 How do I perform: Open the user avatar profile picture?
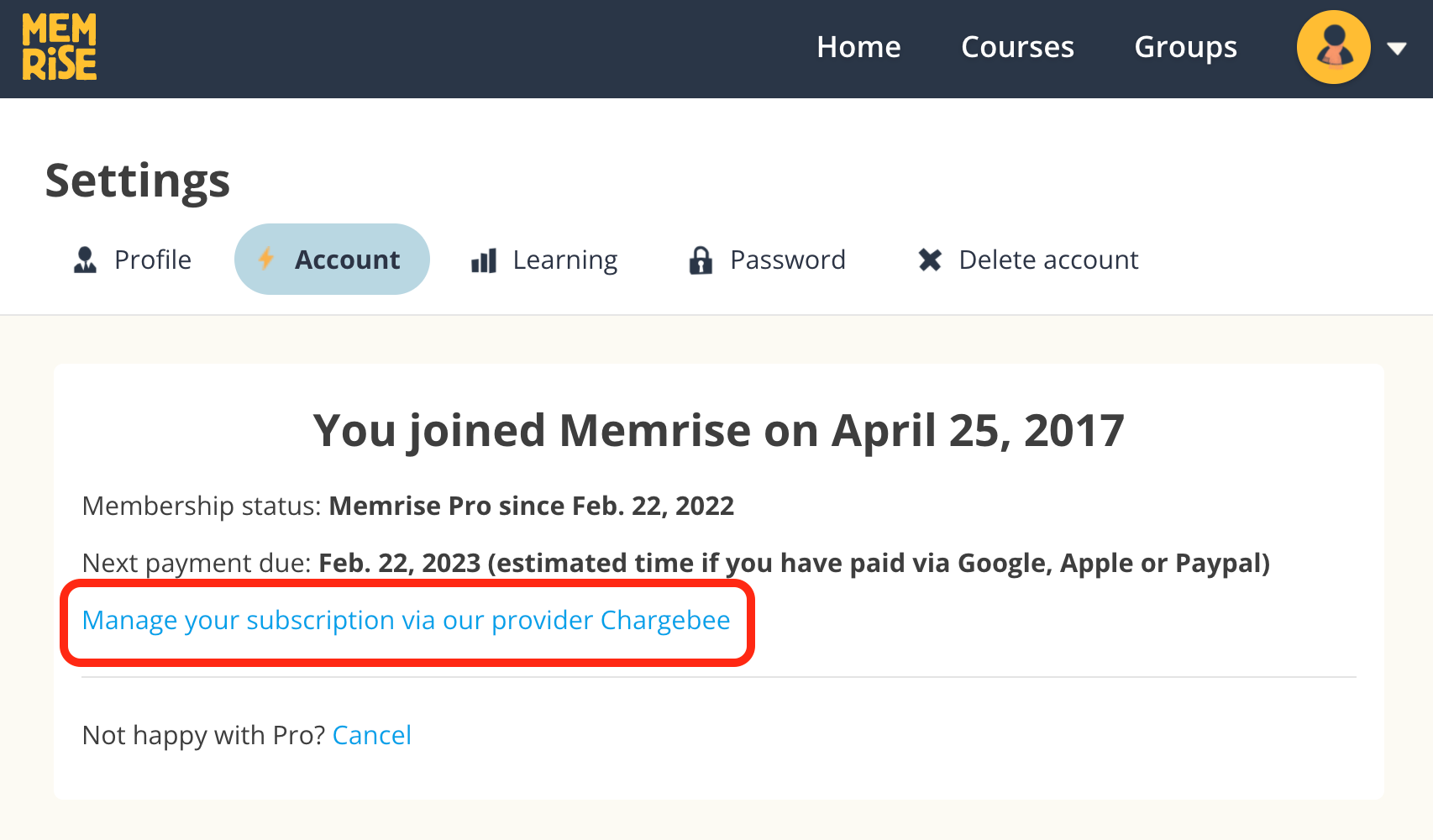click(1333, 47)
